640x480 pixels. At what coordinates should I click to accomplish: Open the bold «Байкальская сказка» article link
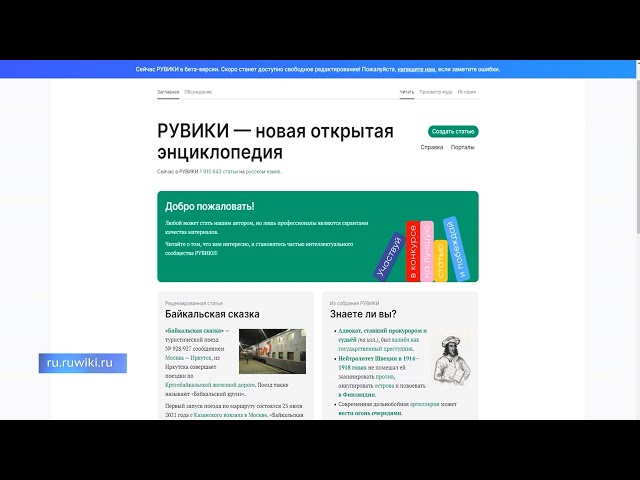coord(194,331)
